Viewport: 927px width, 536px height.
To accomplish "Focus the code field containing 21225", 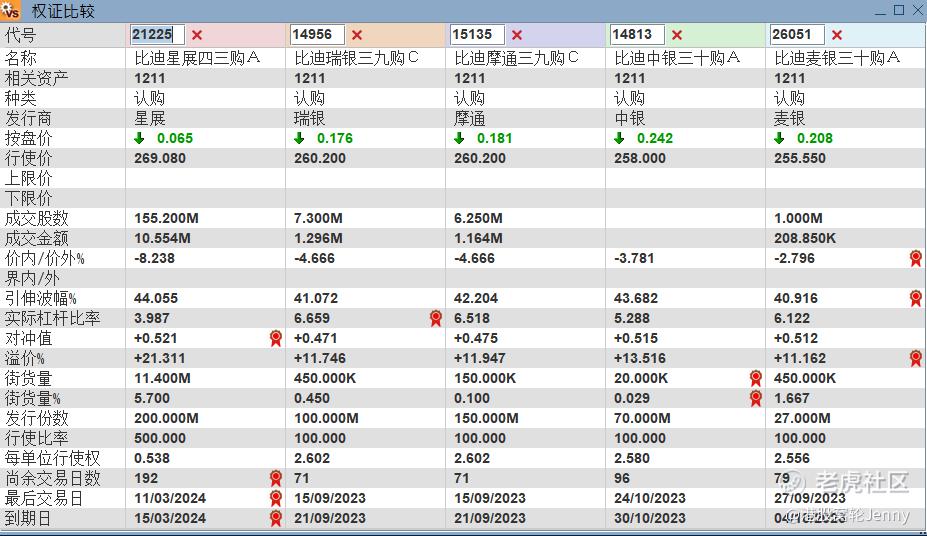I will [157, 34].
